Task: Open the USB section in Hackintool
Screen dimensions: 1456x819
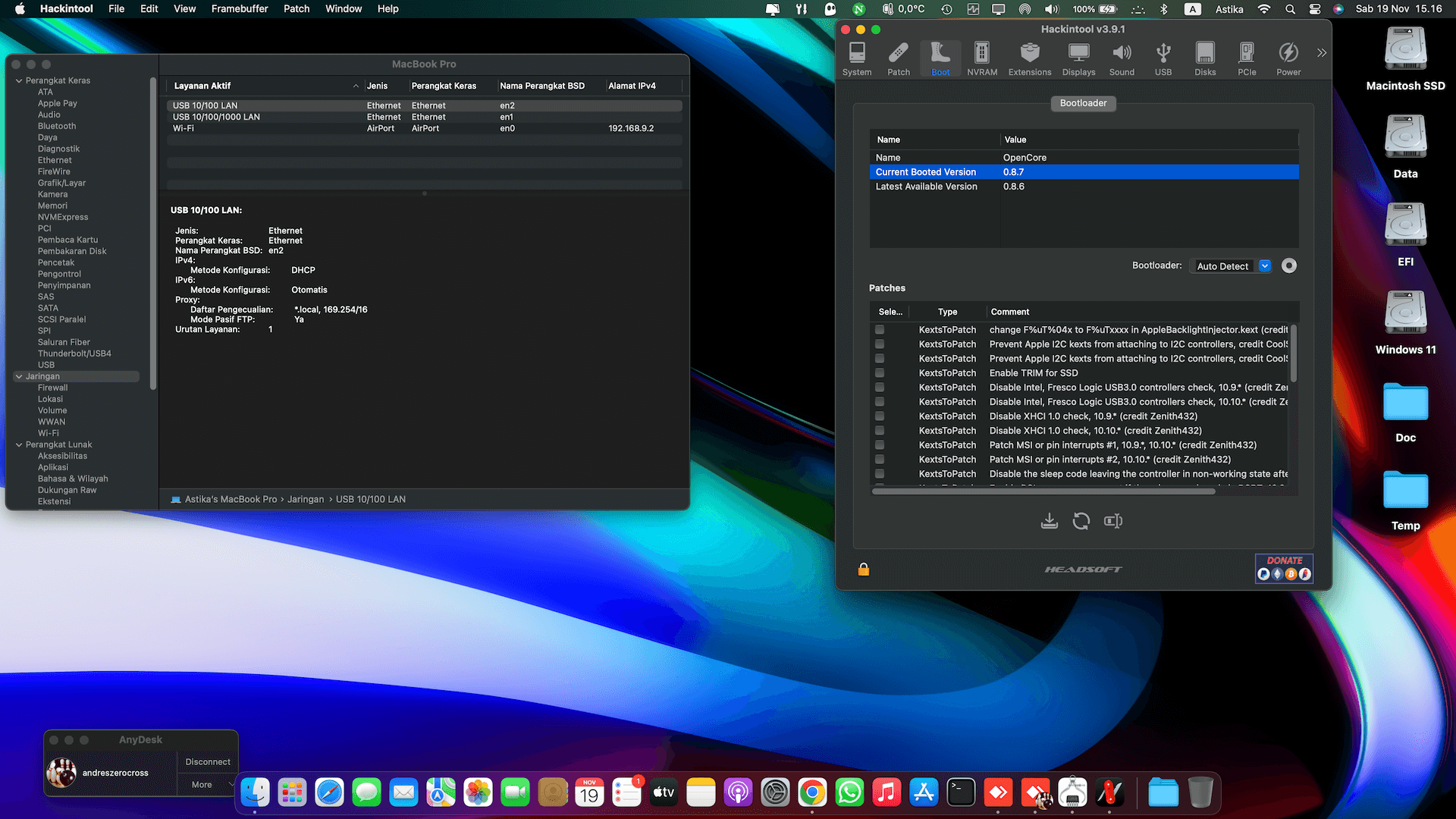Action: click(1163, 58)
